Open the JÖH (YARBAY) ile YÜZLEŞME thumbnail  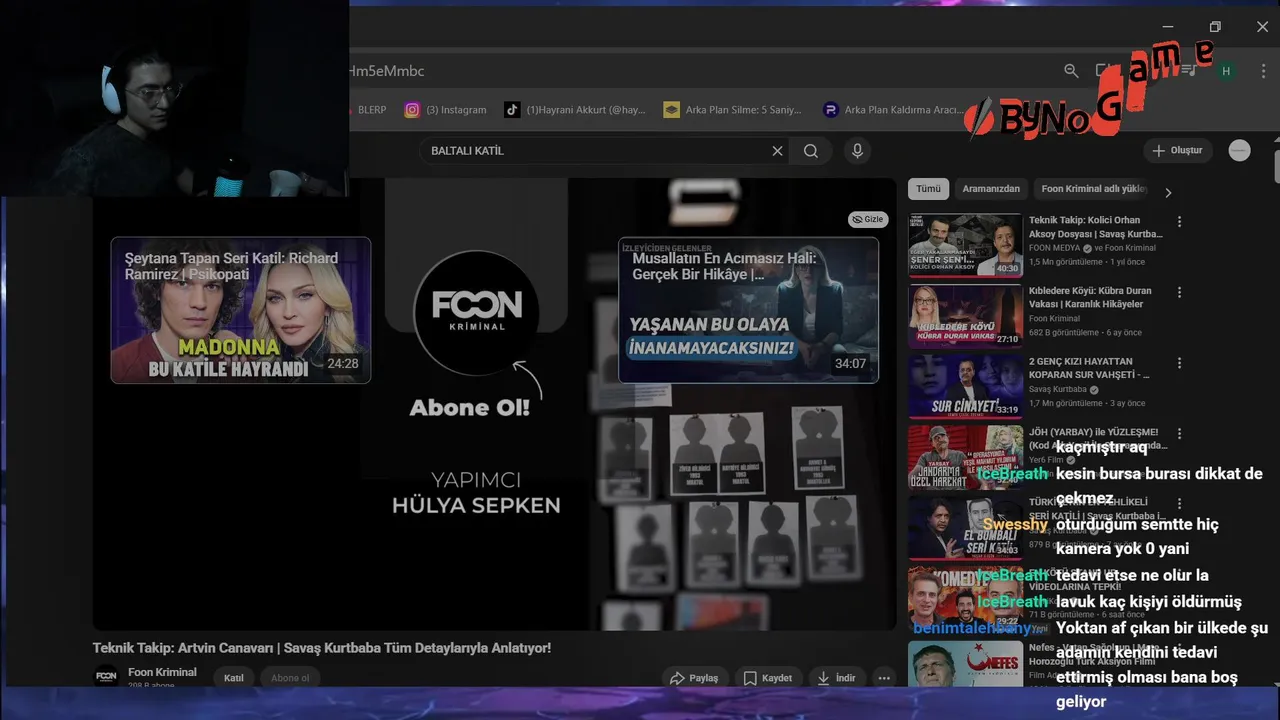(x=965, y=457)
